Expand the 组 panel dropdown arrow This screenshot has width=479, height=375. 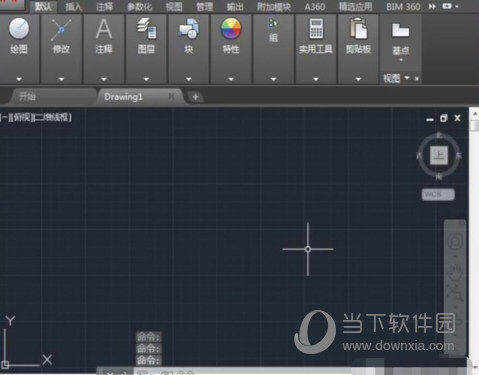point(273,79)
